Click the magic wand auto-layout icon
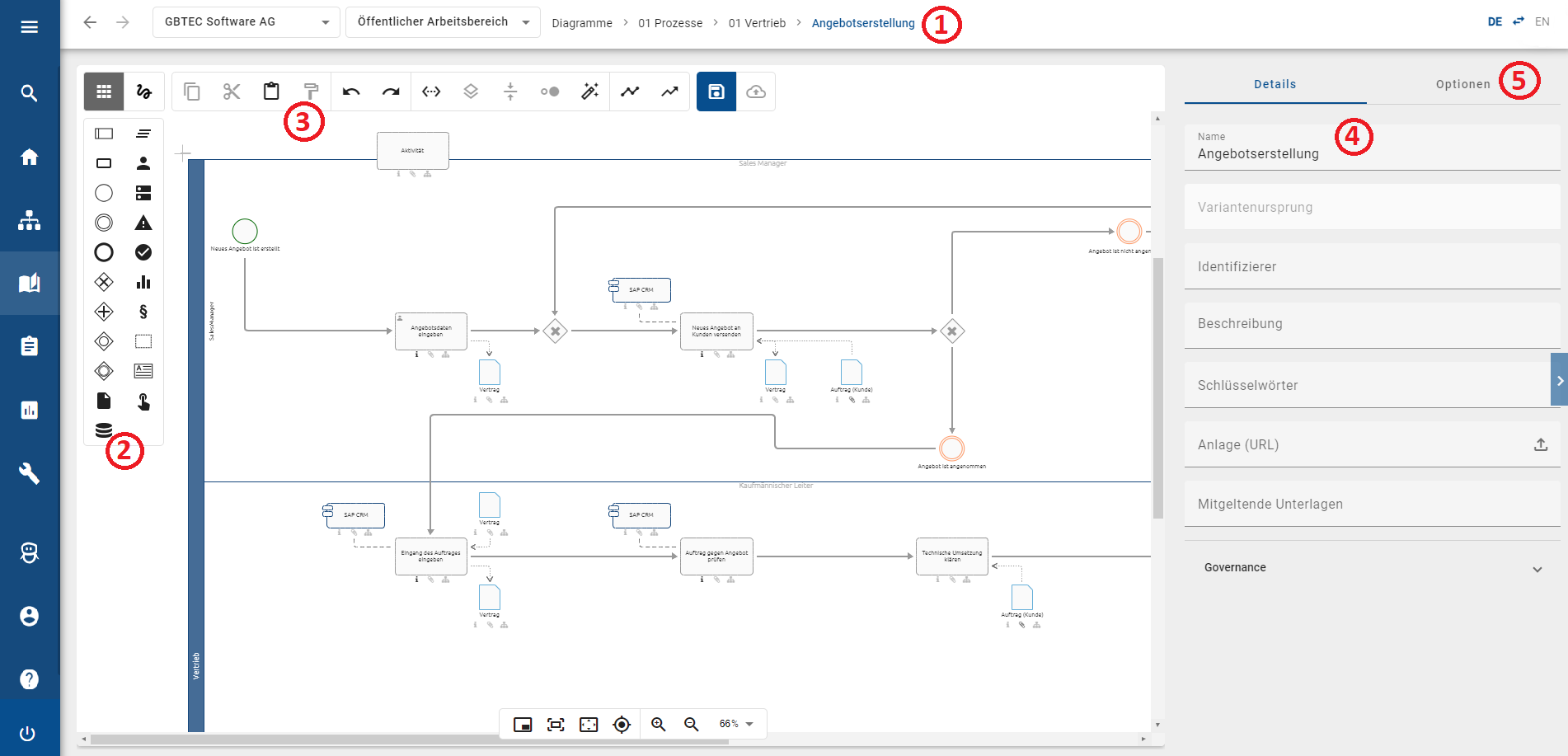 (x=589, y=92)
